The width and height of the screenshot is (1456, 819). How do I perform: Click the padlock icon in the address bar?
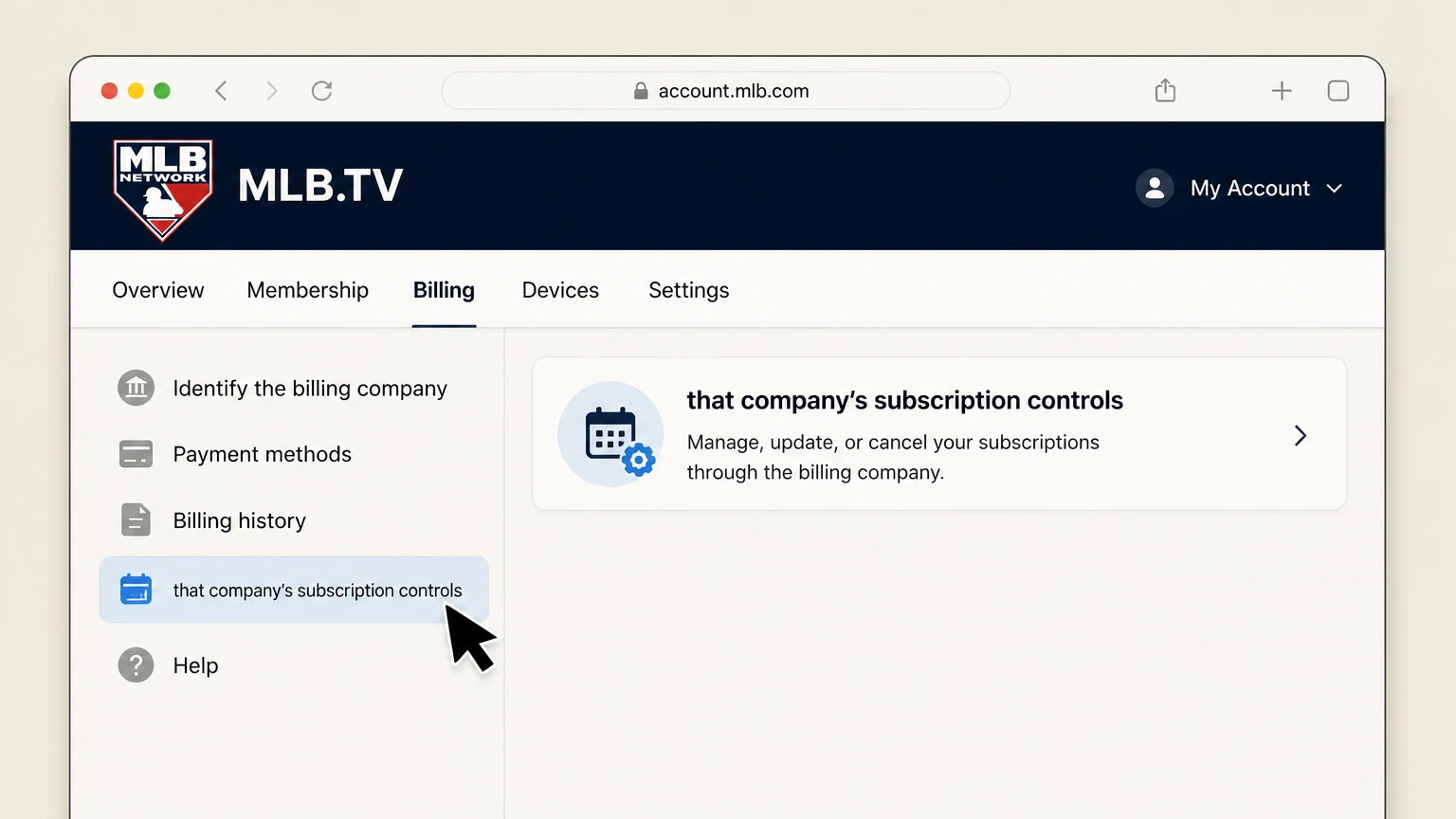click(641, 91)
